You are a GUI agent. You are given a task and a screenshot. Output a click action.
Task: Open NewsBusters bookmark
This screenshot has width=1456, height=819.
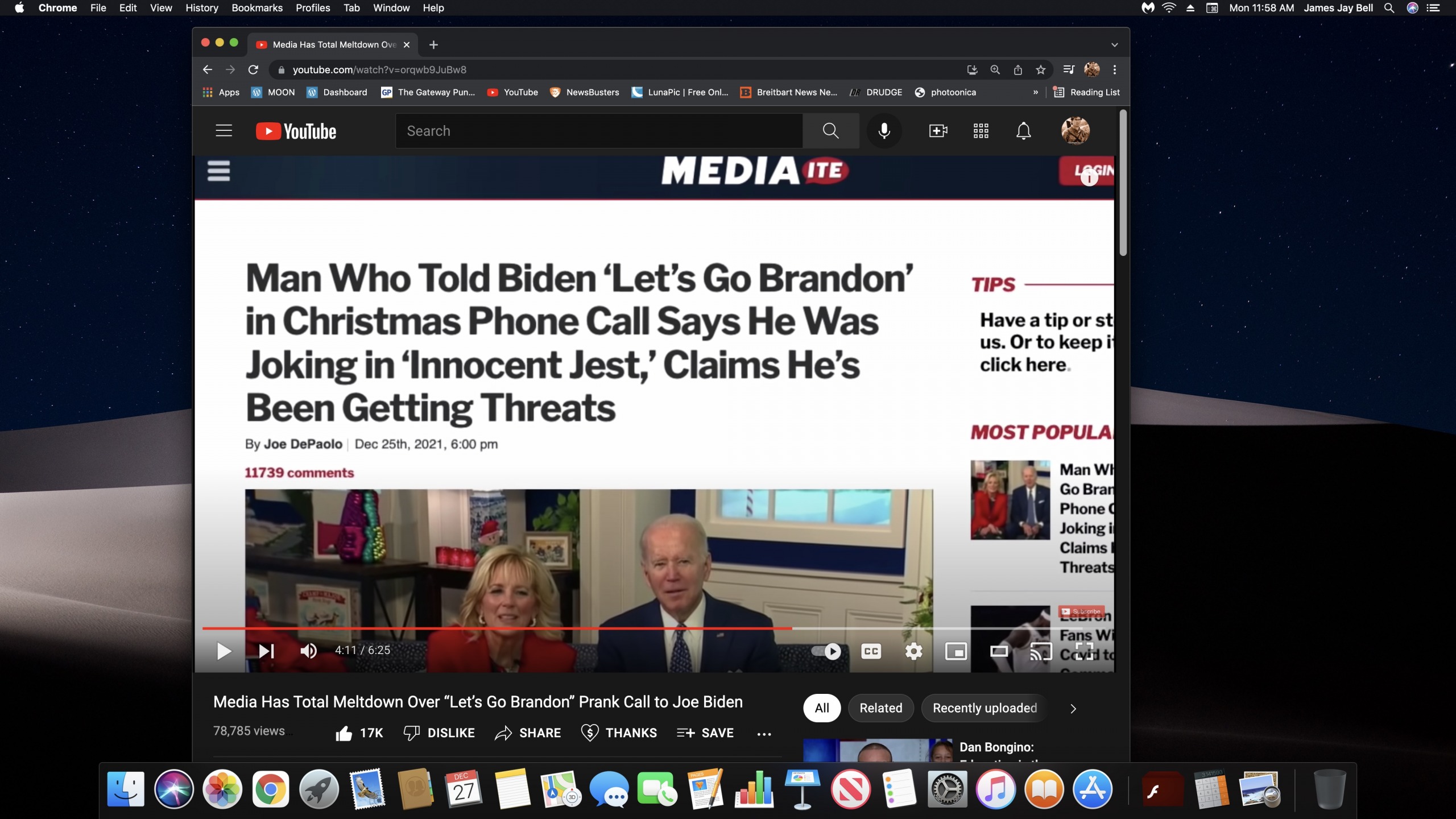584,92
